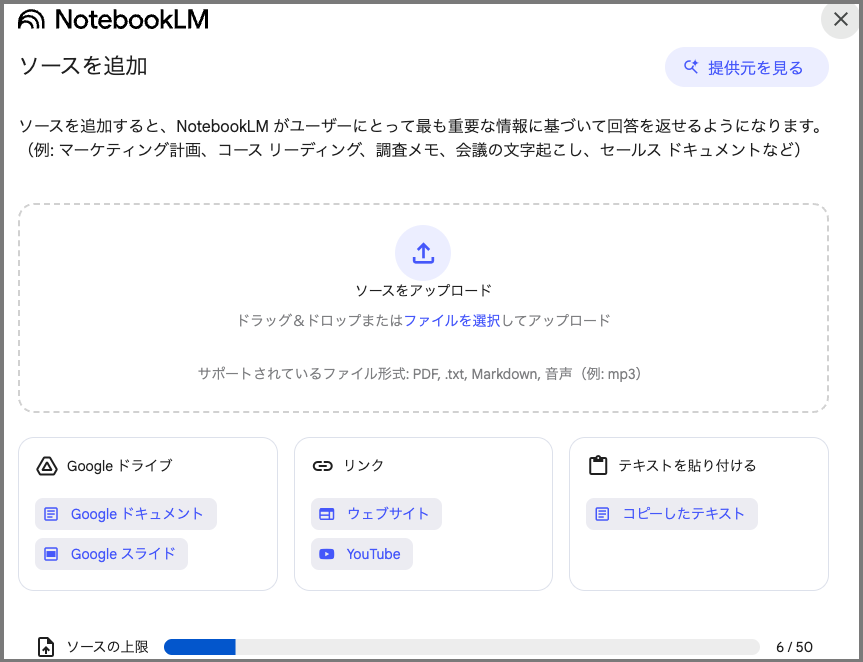This screenshot has width=863, height=662.
Task: Click the 6 / 50 source count
Action: 794,647
